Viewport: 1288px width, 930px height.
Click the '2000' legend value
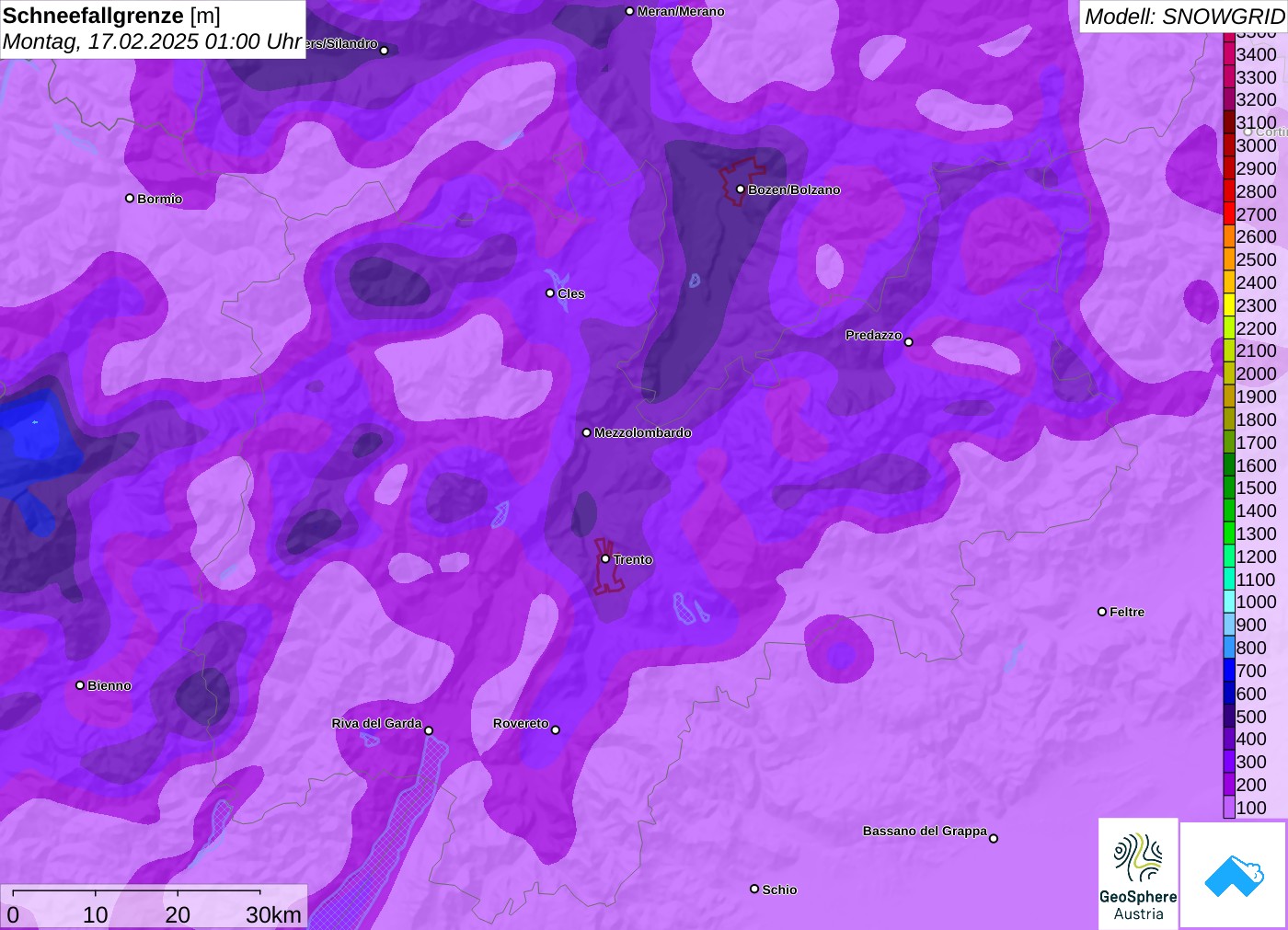[x=1256, y=373]
